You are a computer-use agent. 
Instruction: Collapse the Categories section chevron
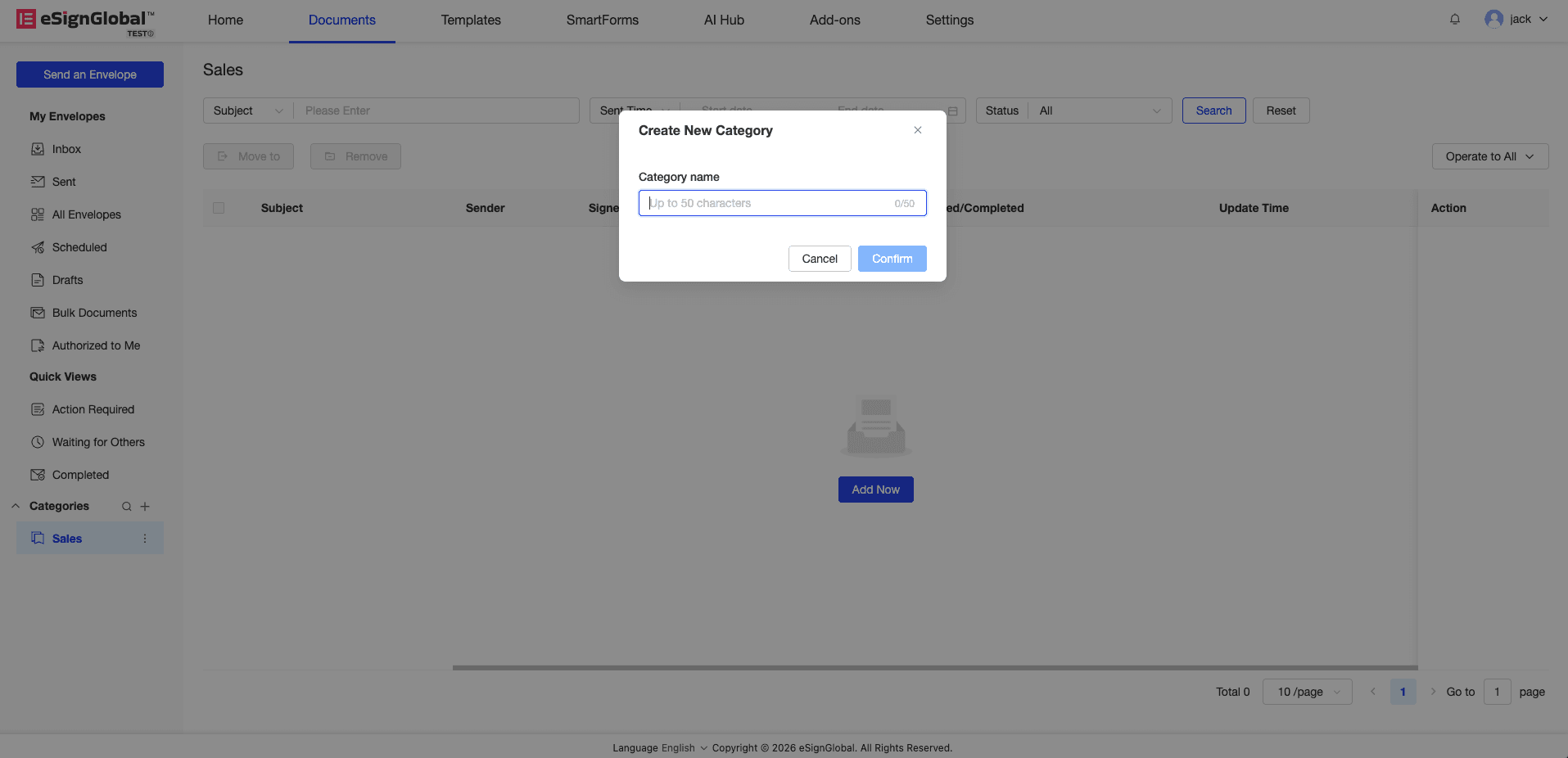[16, 506]
